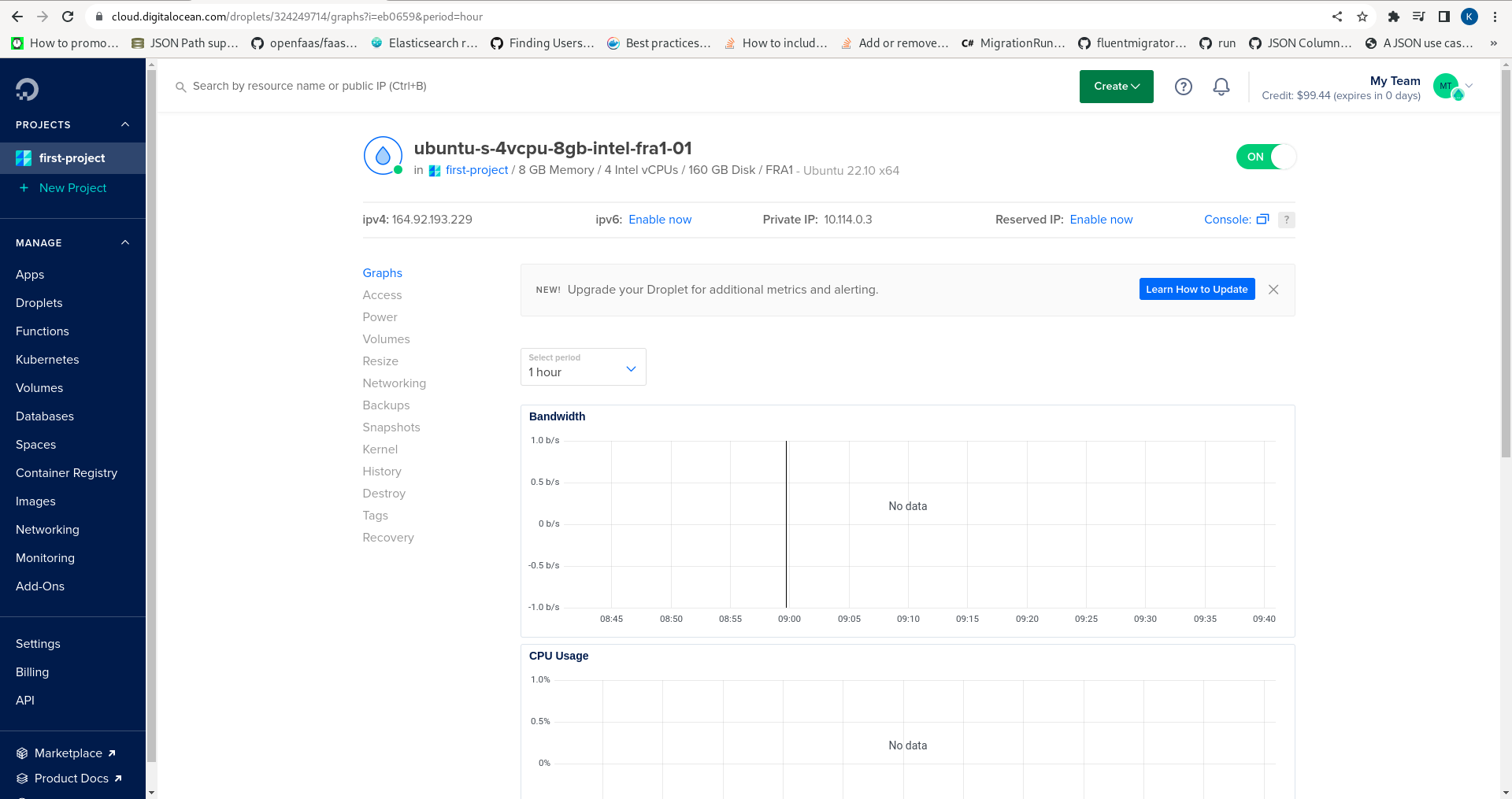Open the notifications bell
The height and width of the screenshot is (799, 1512).
1221,87
